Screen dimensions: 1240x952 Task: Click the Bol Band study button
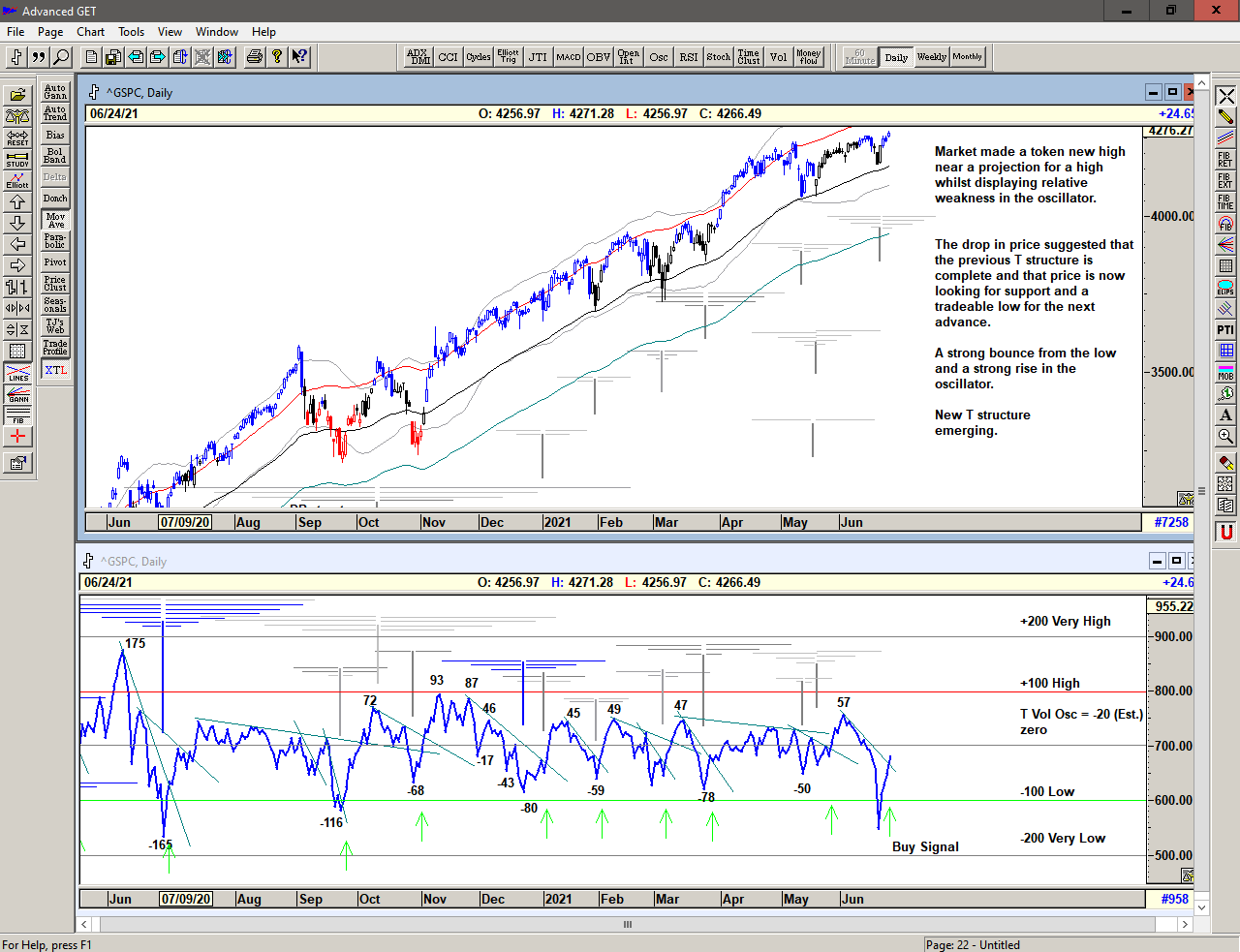point(55,156)
